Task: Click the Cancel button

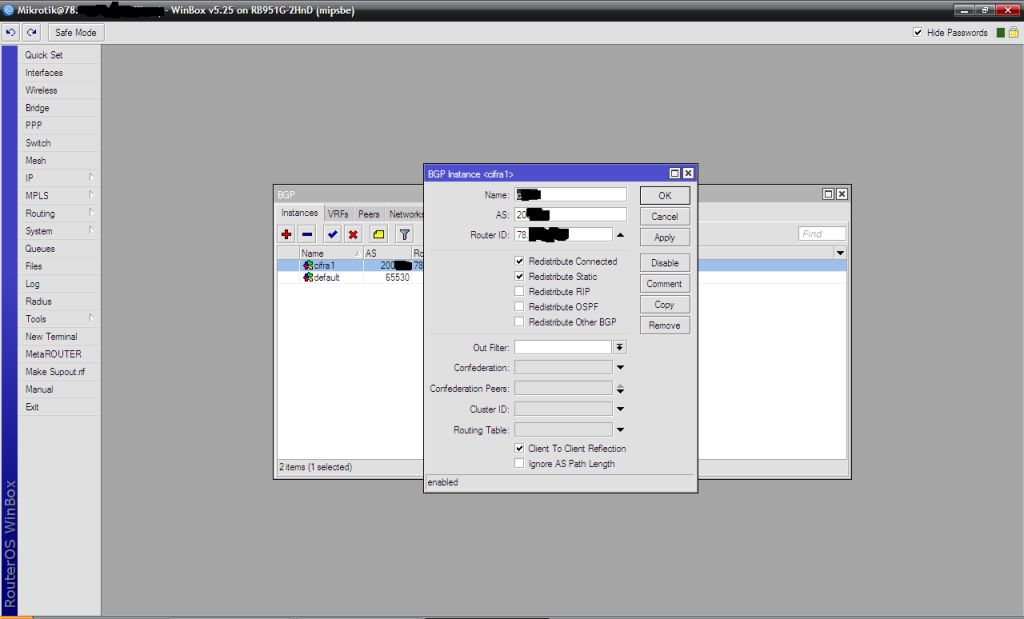Action: coord(665,216)
